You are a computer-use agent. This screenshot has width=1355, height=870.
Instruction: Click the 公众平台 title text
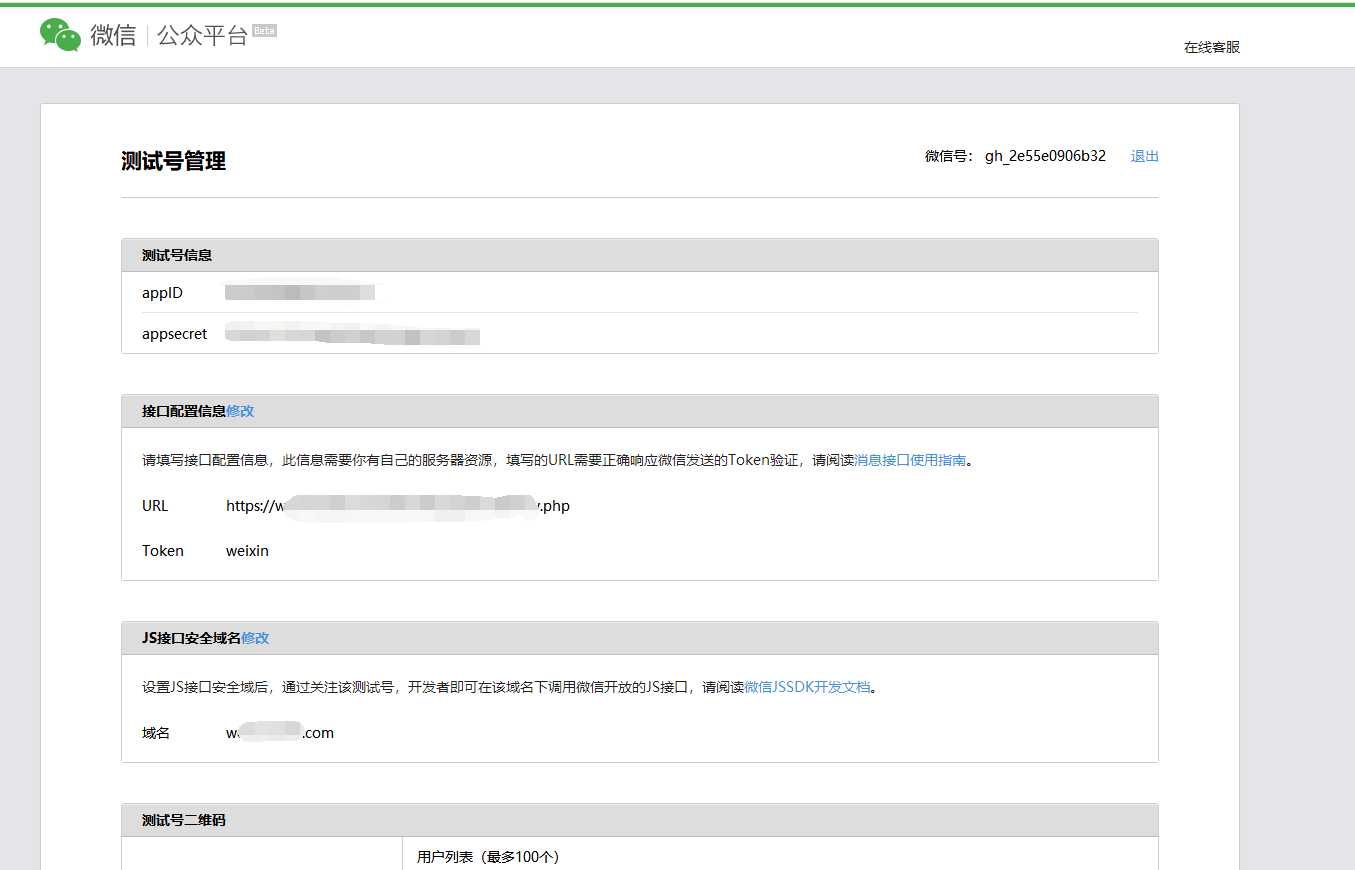202,36
